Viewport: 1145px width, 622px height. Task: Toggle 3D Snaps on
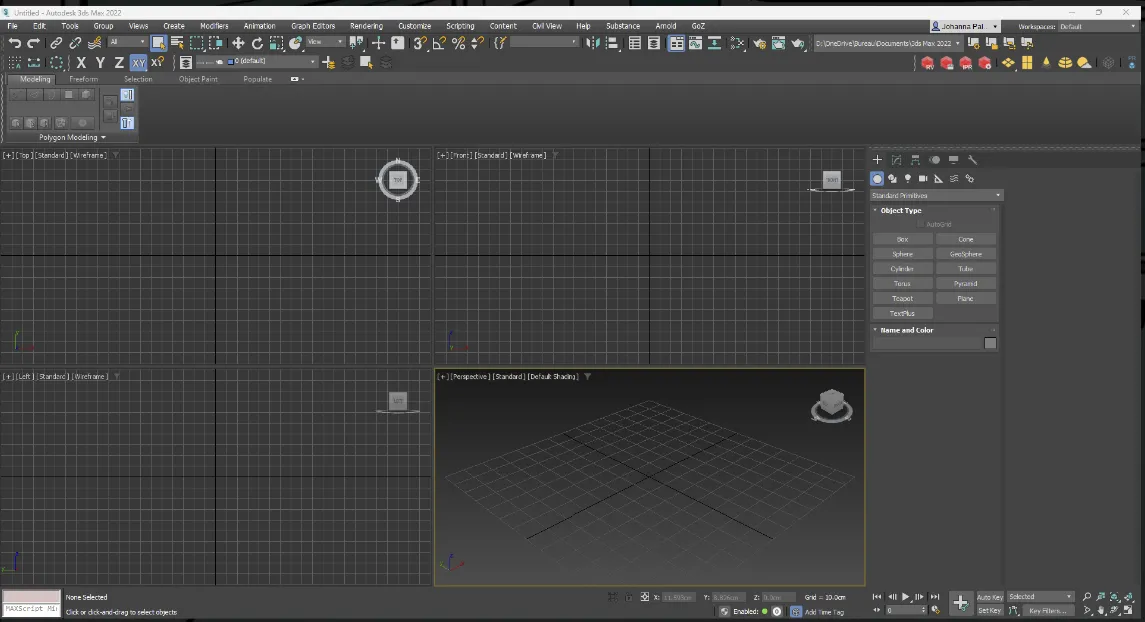click(x=420, y=43)
